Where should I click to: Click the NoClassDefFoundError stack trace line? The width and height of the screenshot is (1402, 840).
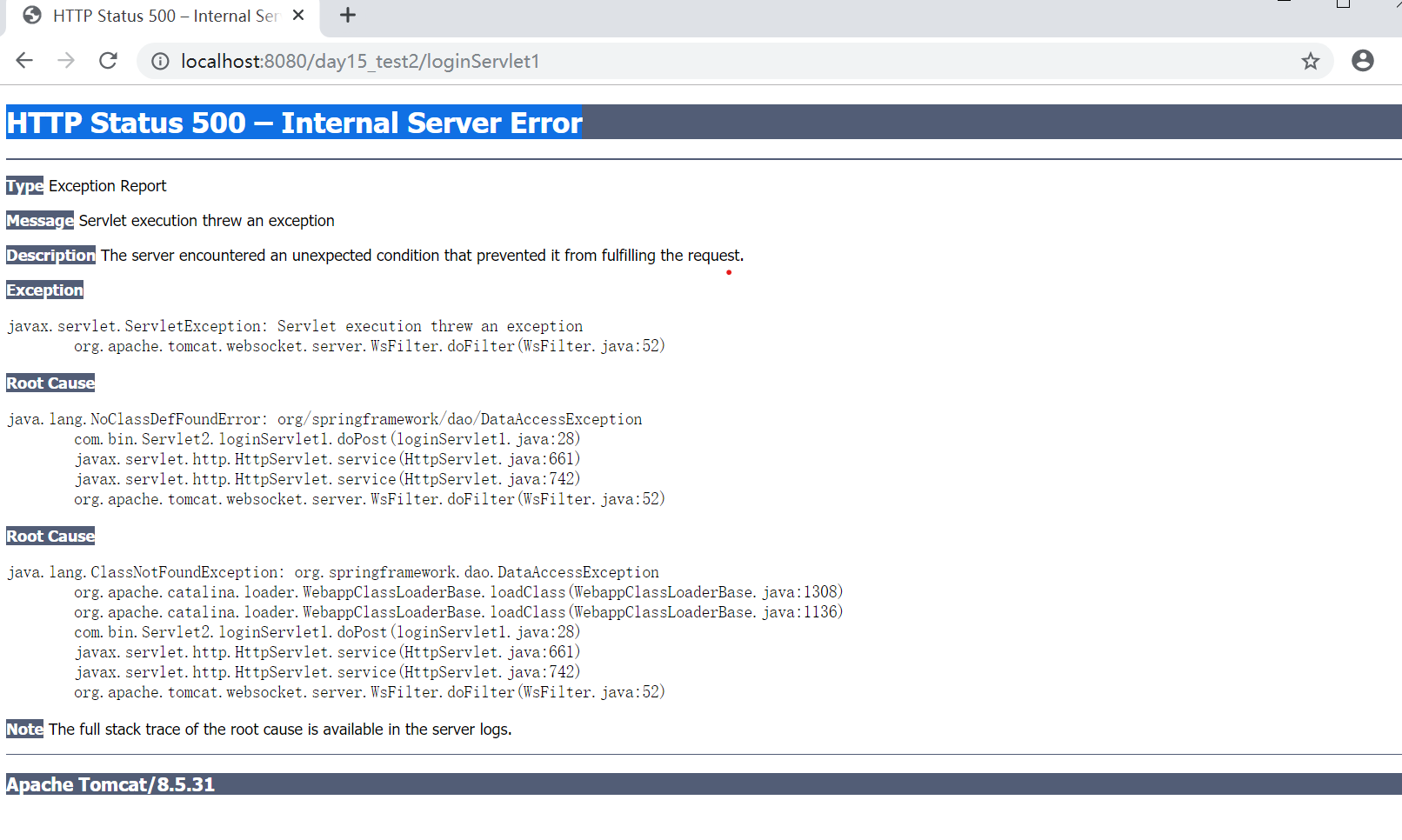point(324,418)
